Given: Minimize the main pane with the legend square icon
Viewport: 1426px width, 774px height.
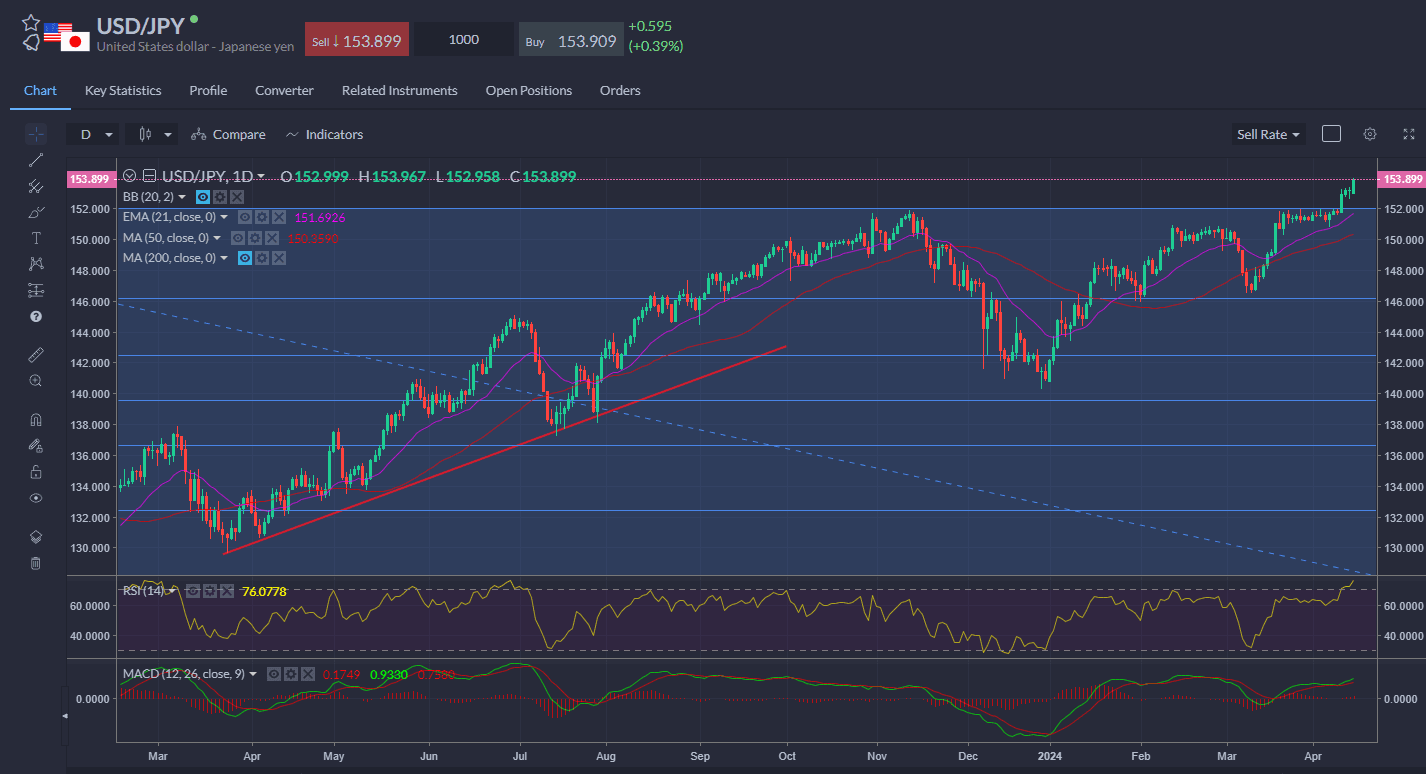Looking at the screenshot, I should (x=149, y=176).
